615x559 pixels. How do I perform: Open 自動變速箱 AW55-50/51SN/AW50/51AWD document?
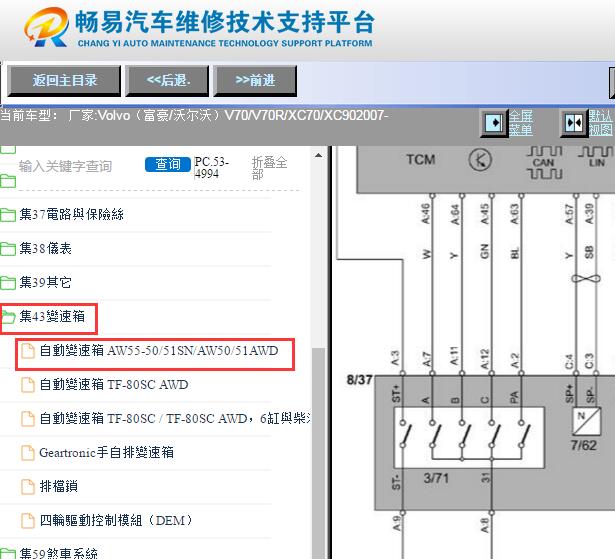point(159,350)
